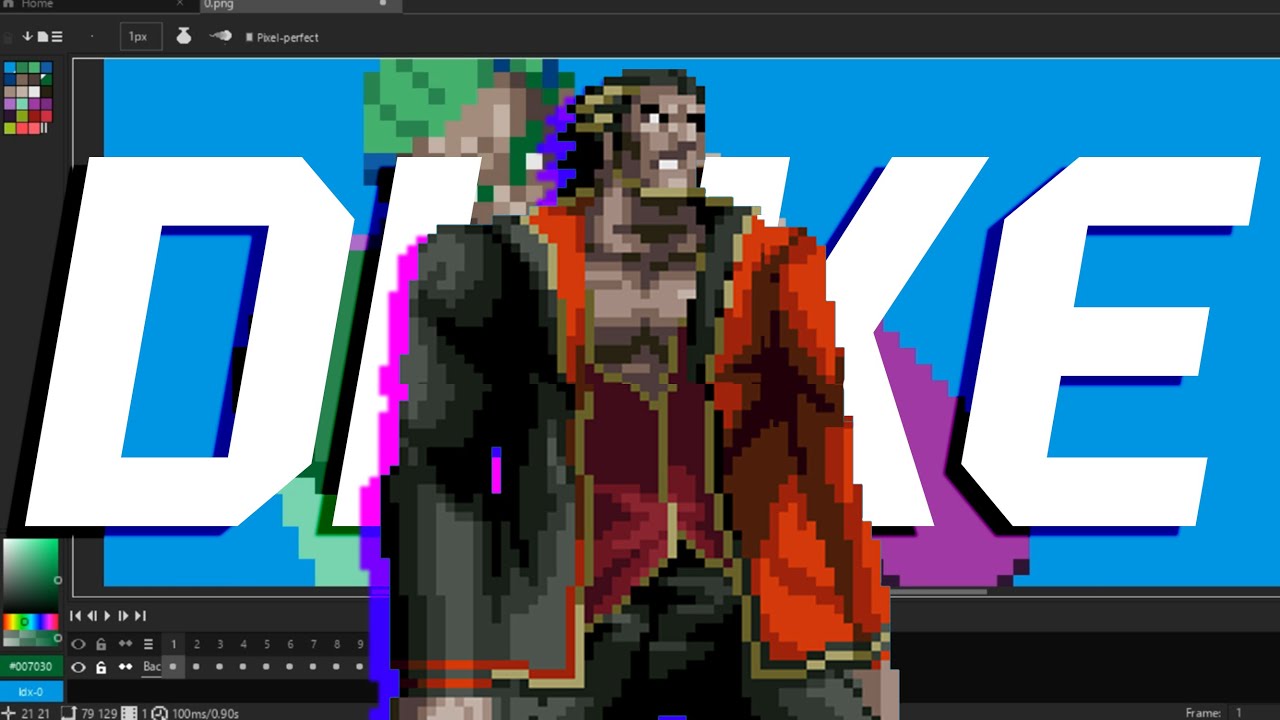
Task: Click cursor position crosshair icon in status bar
Action: click(8, 714)
